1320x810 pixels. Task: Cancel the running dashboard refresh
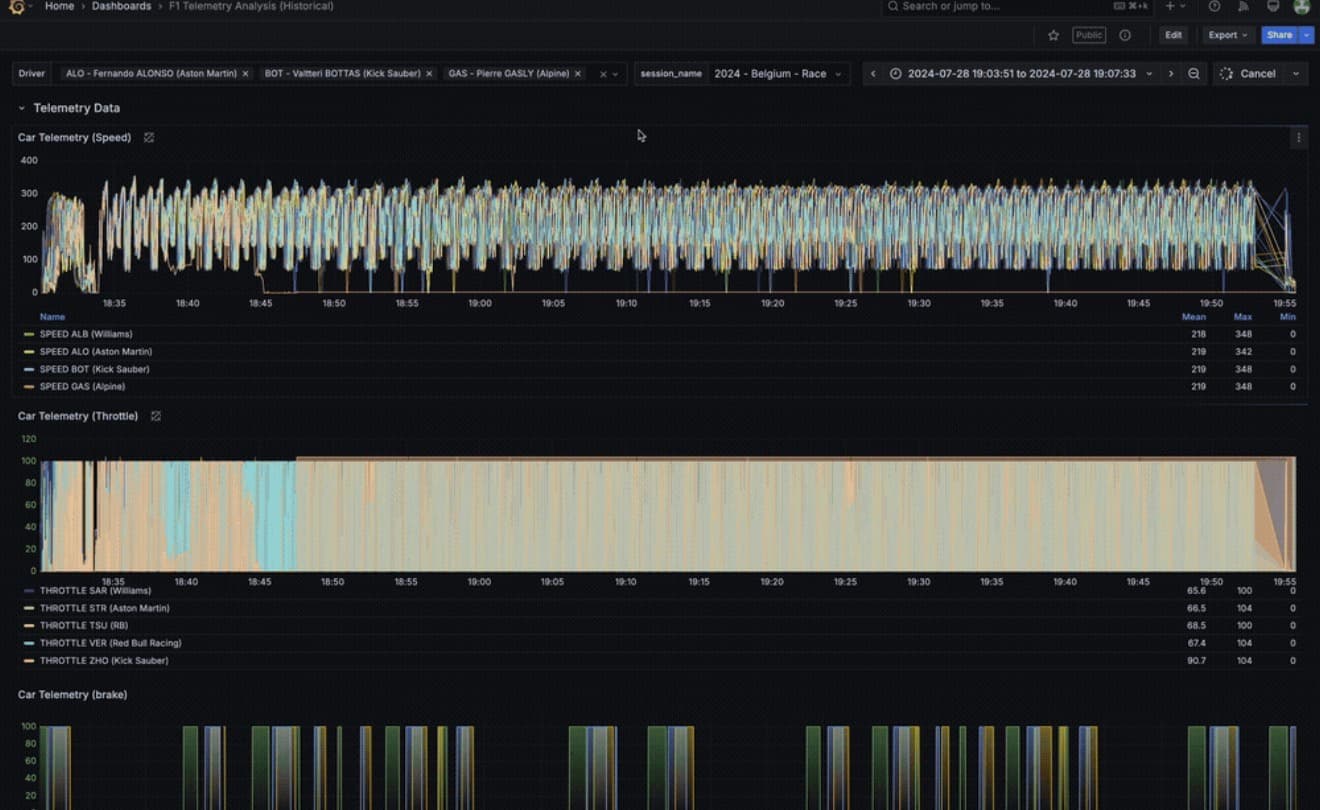1259,72
